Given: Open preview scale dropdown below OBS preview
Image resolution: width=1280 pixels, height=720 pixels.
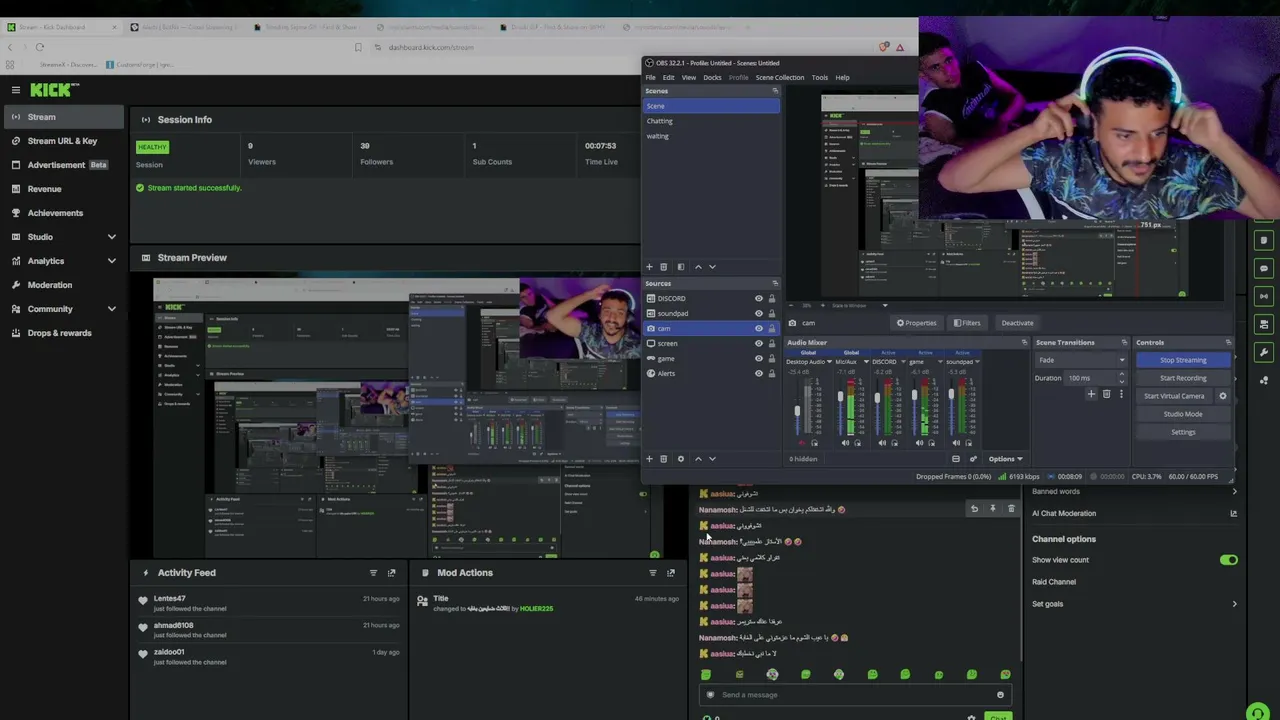Looking at the screenshot, I should click(884, 305).
